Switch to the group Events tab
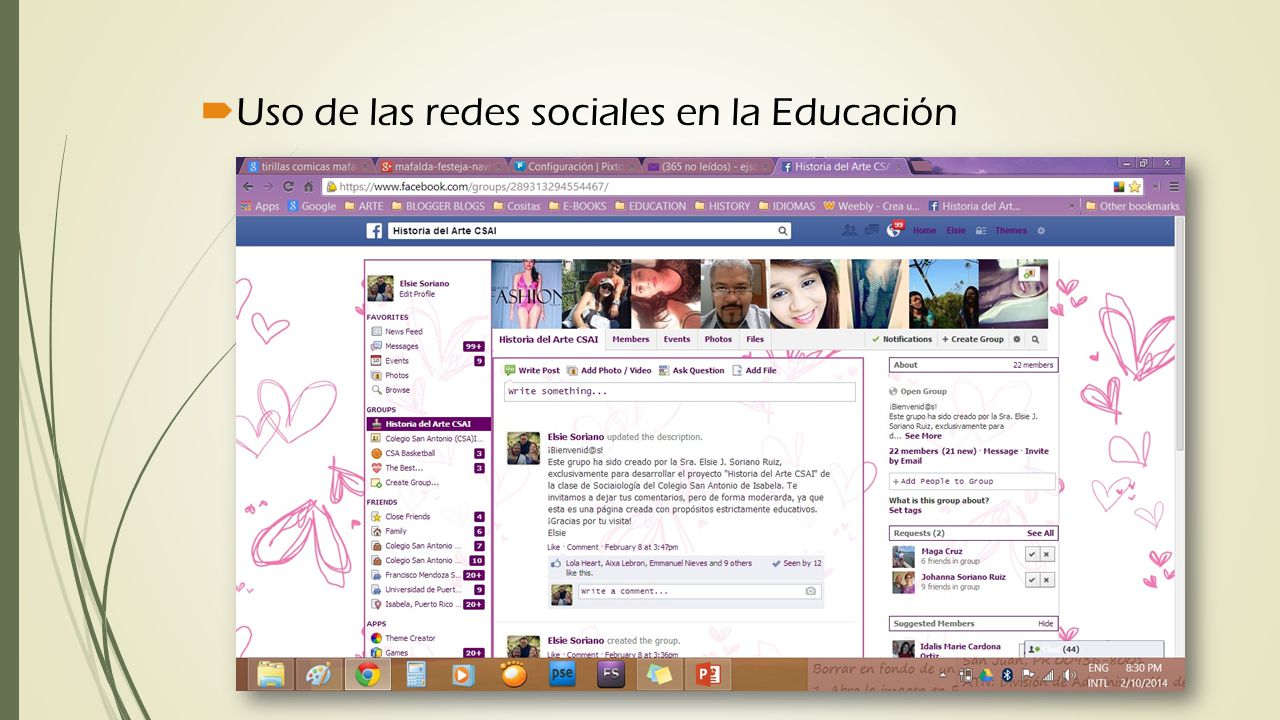Image resolution: width=1280 pixels, height=720 pixels. pos(677,339)
